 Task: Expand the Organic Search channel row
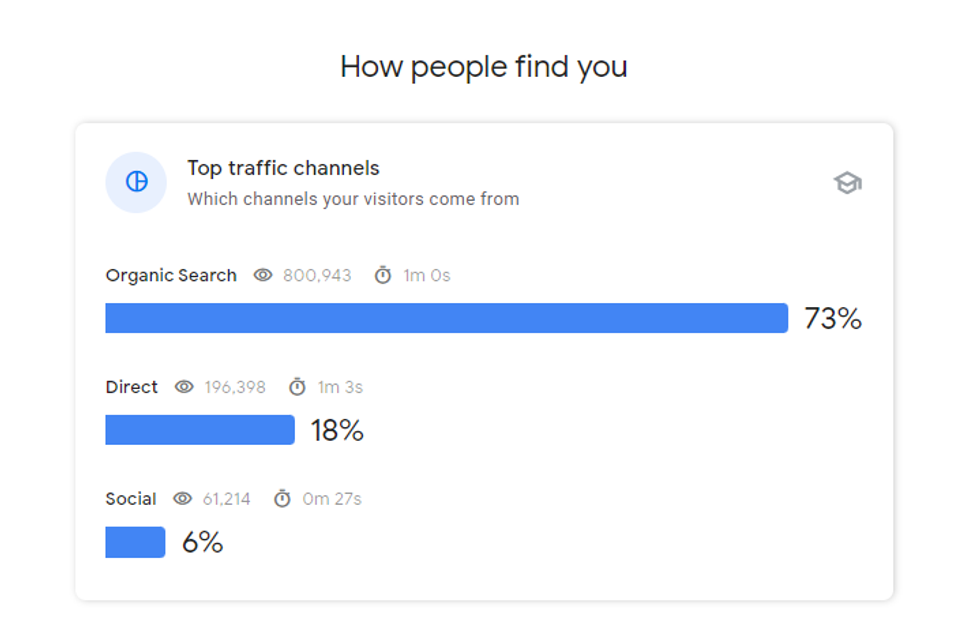[x=170, y=275]
